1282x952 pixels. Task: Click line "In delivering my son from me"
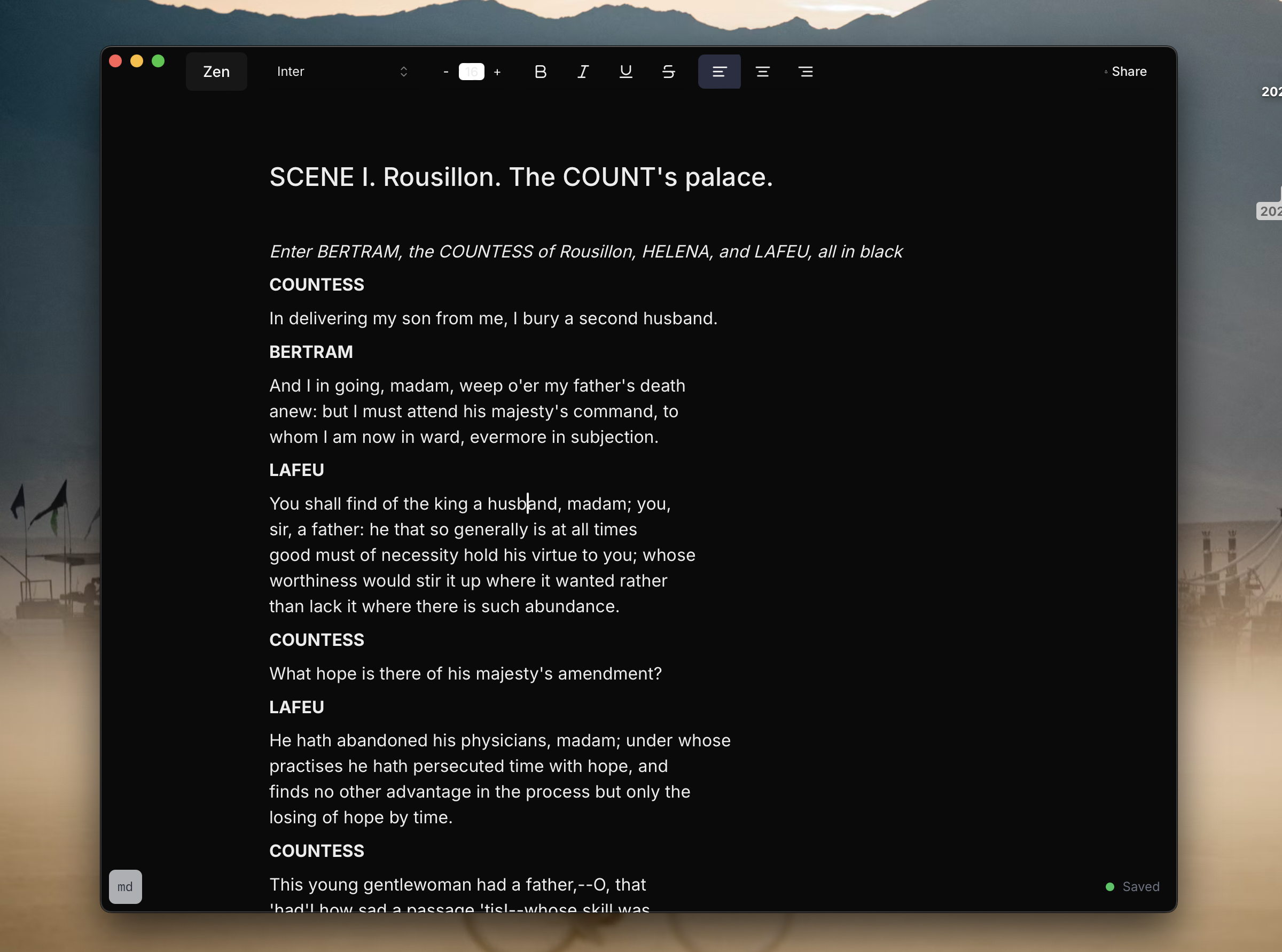tap(493, 318)
